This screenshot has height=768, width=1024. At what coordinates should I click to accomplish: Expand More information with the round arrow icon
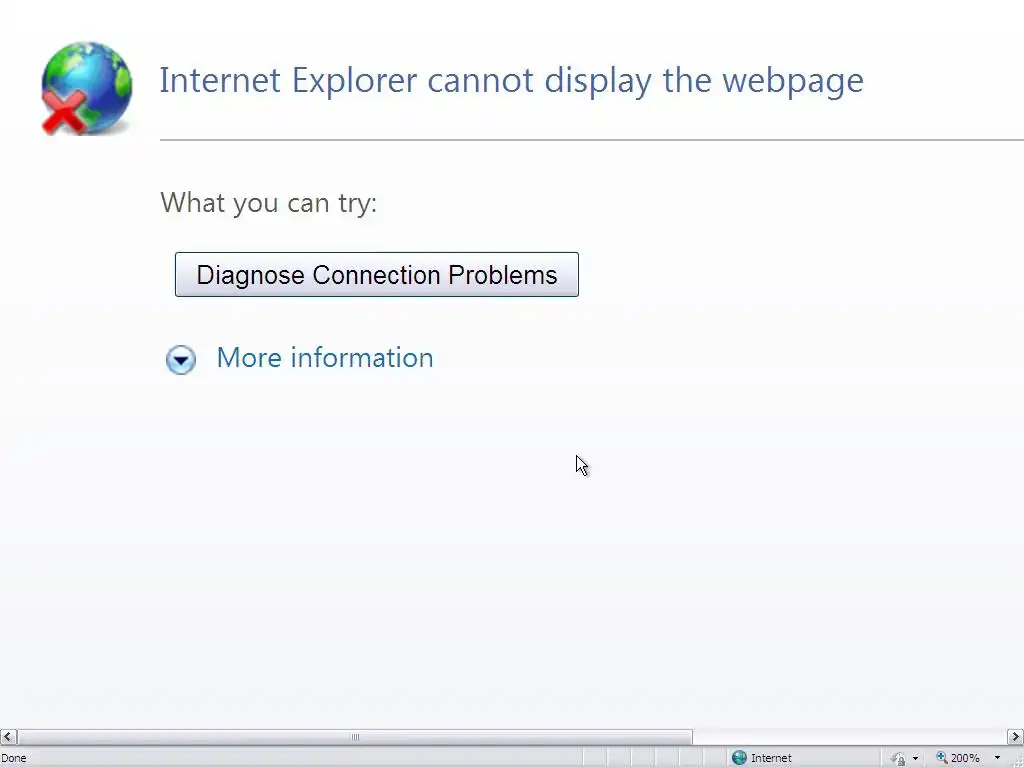coord(181,360)
